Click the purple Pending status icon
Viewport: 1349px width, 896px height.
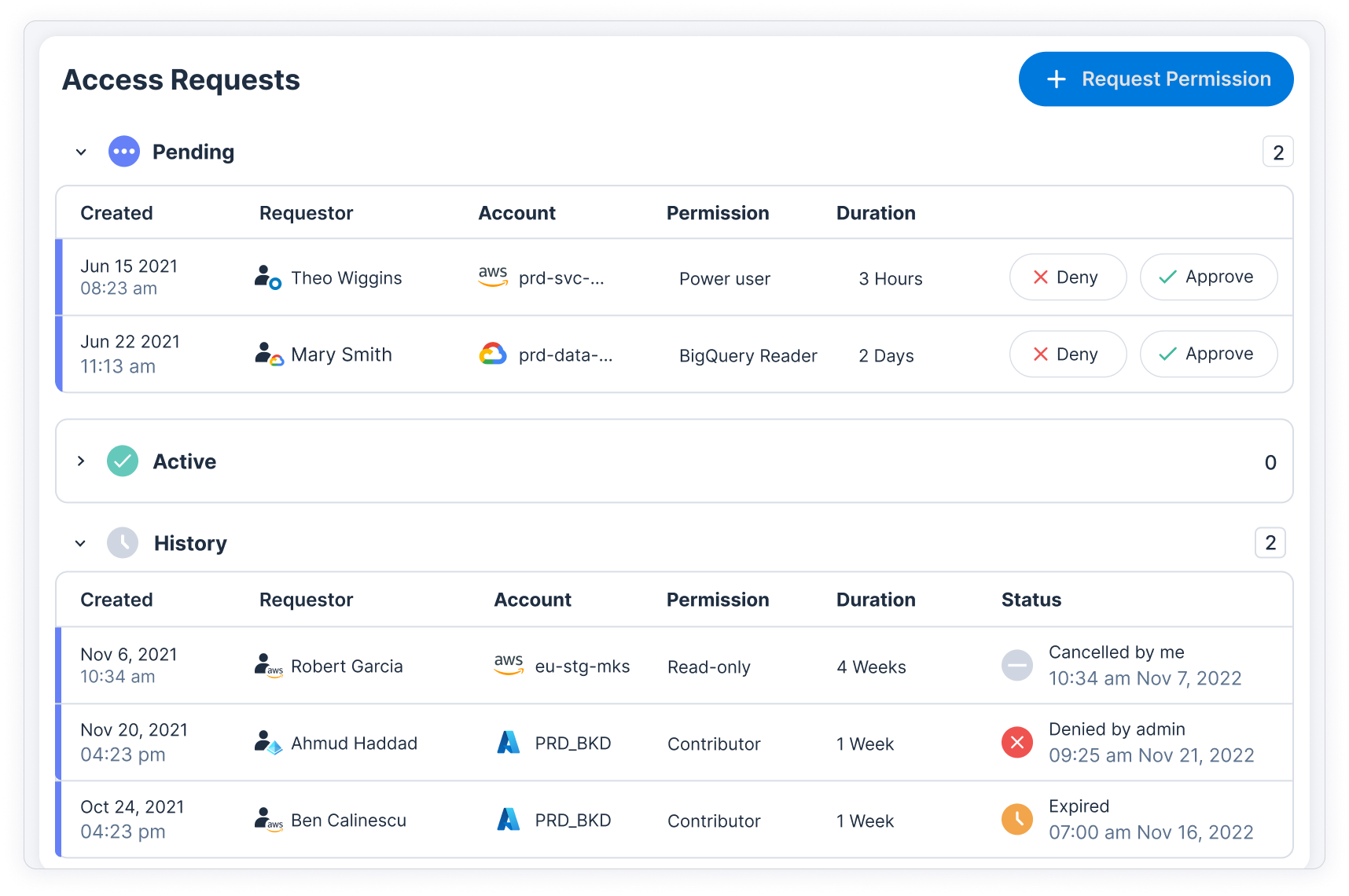click(x=124, y=152)
